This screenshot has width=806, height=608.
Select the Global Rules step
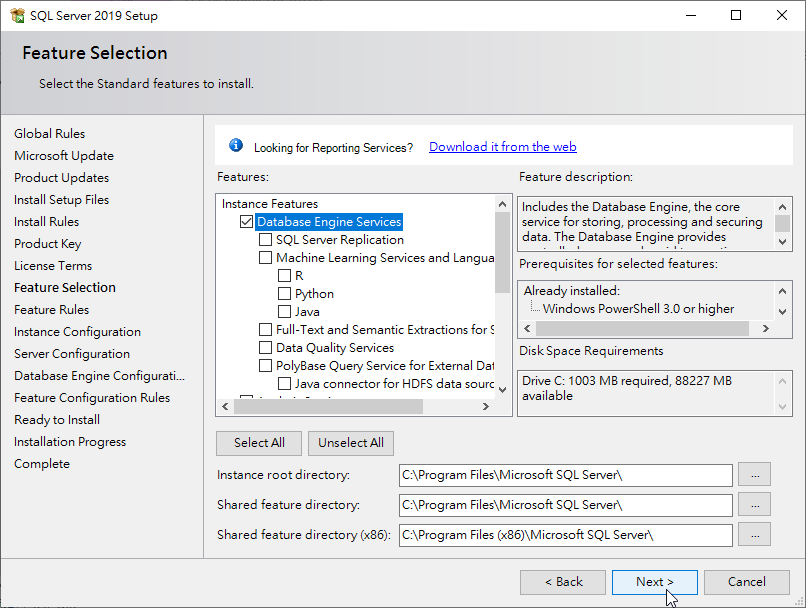49,134
